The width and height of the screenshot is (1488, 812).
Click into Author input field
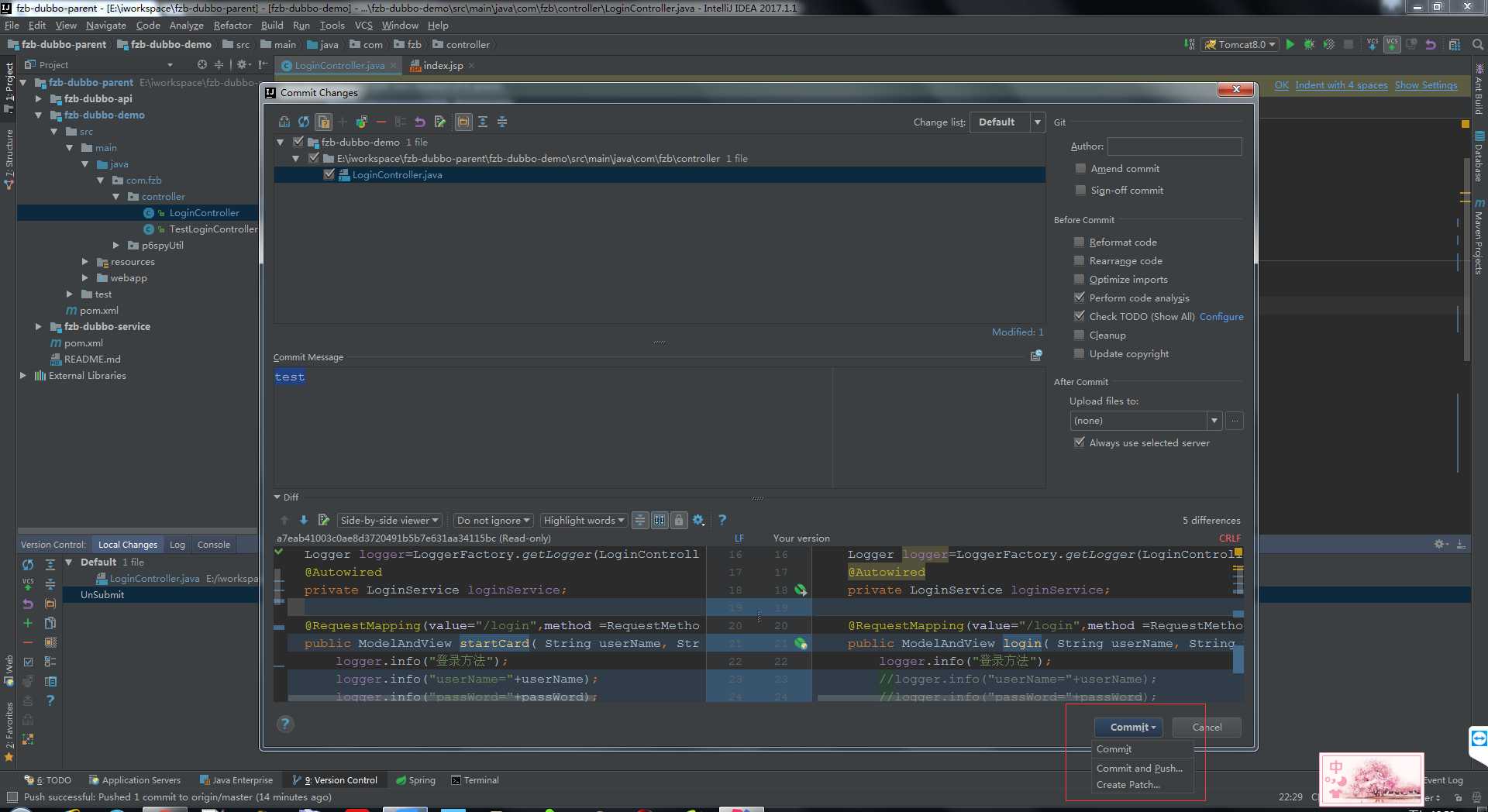[x=1174, y=146]
